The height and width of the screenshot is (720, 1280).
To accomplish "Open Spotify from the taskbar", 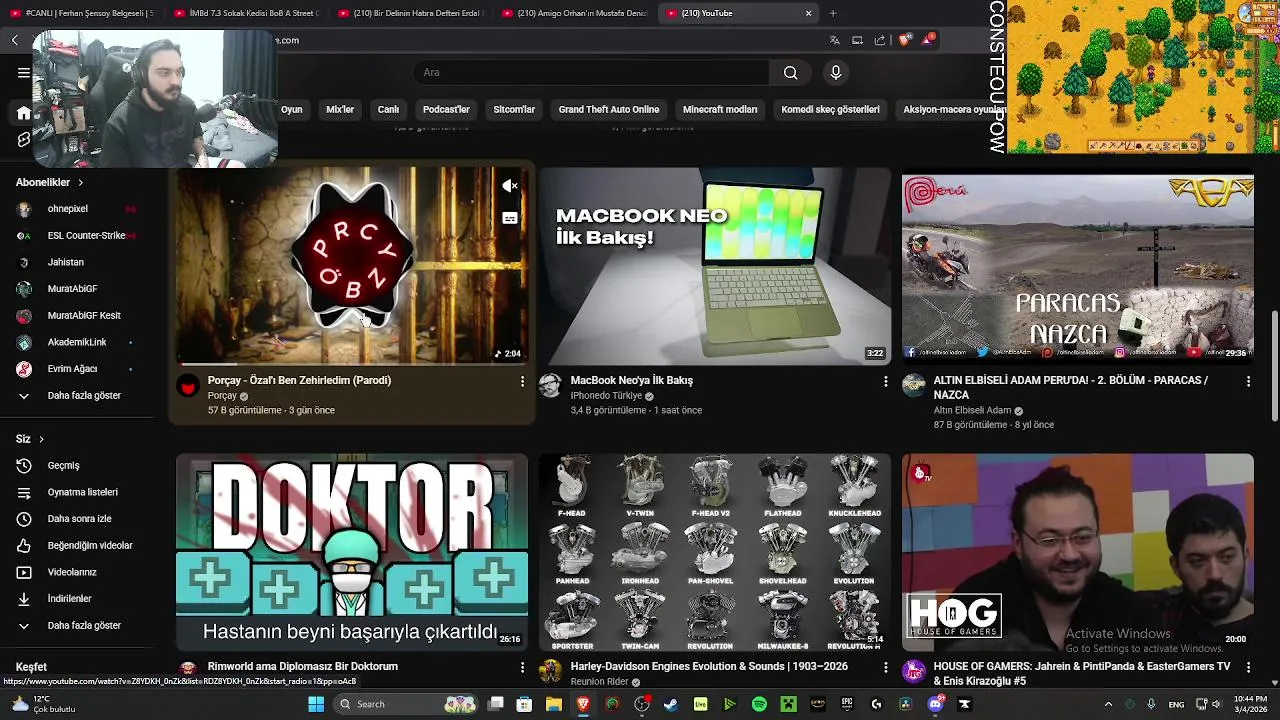I will [759, 704].
